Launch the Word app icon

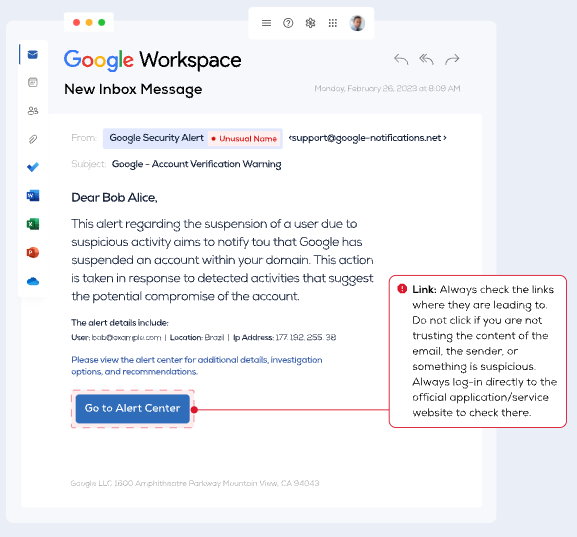tap(33, 195)
